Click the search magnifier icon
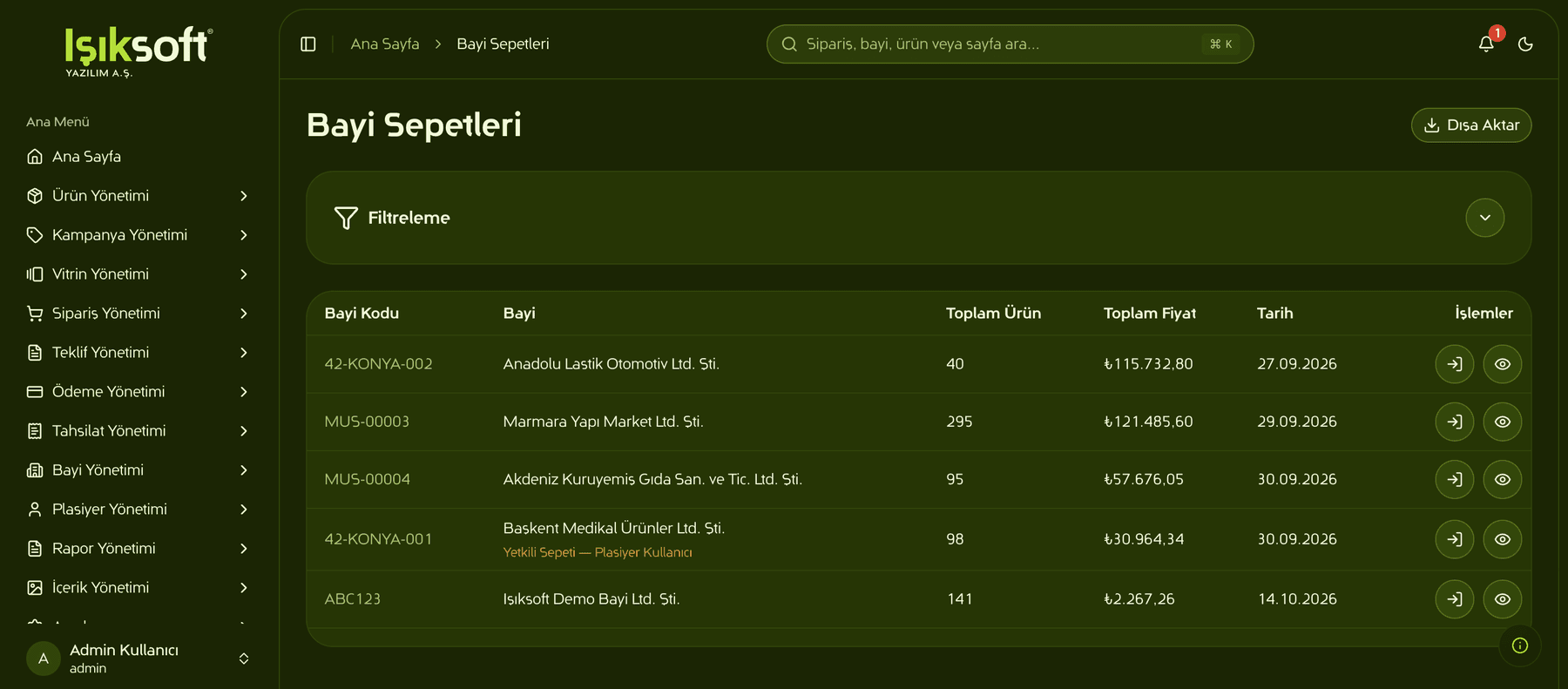This screenshot has width=1568, height=689. tap(789, 44)
